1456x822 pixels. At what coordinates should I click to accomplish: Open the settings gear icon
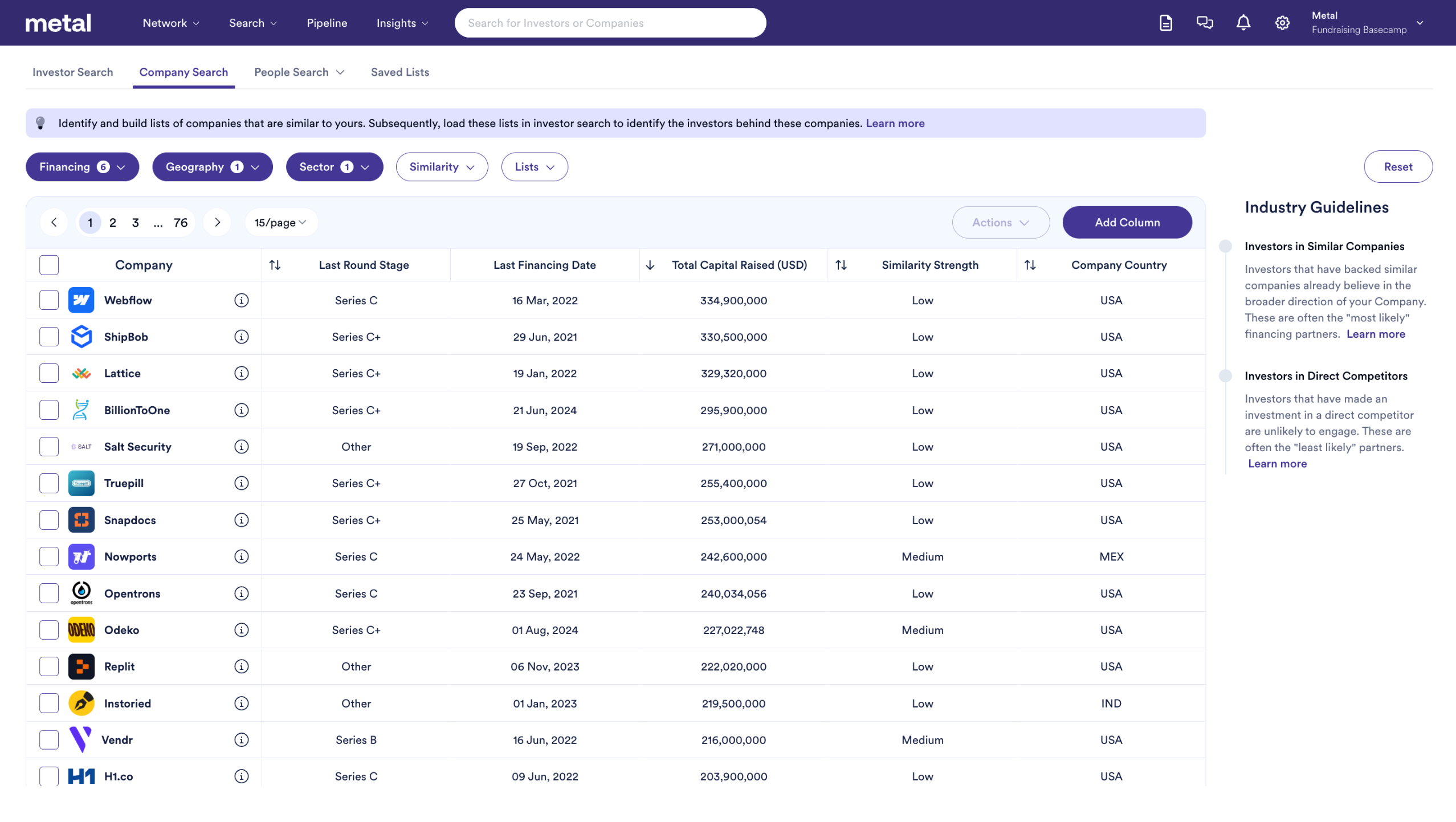(x=1282, y=23)
